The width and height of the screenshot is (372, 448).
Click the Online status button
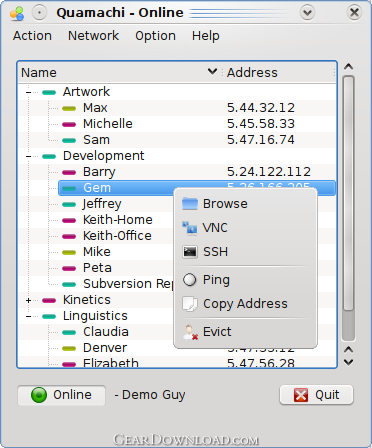(62, 395)
